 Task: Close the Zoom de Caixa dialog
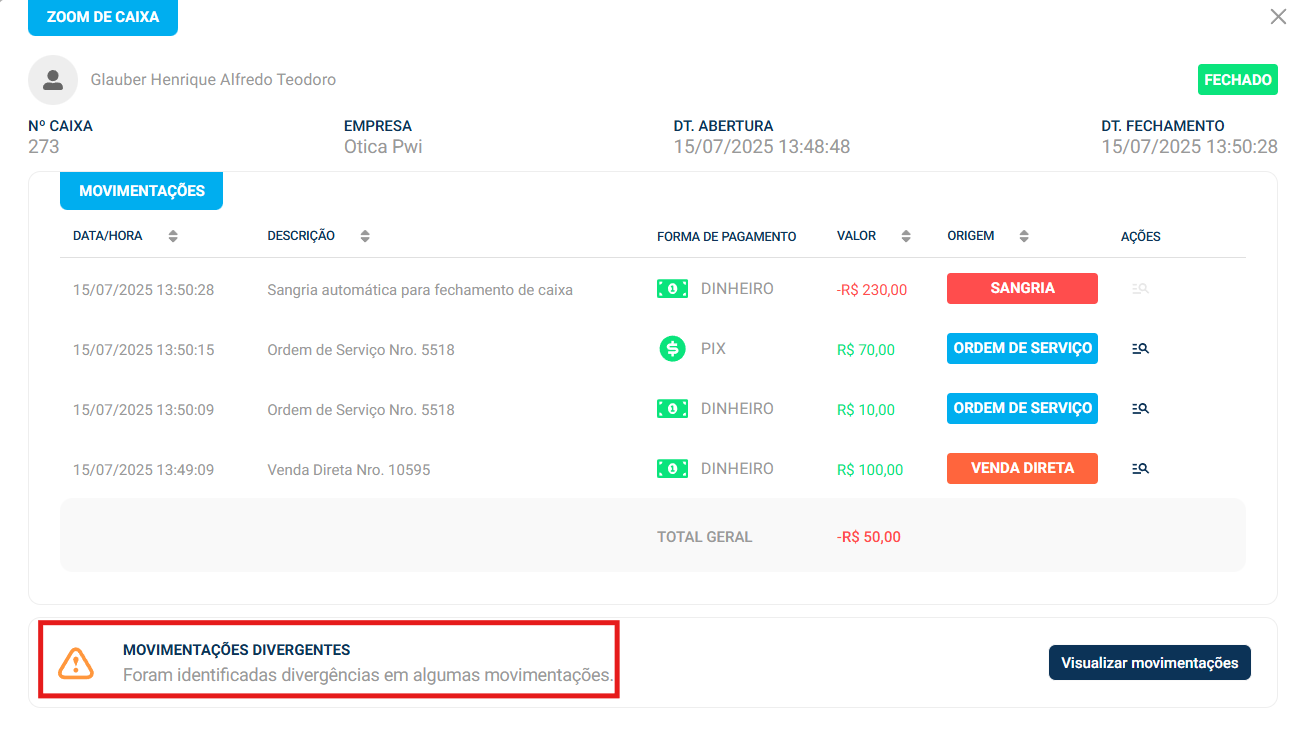[1278, 17]
